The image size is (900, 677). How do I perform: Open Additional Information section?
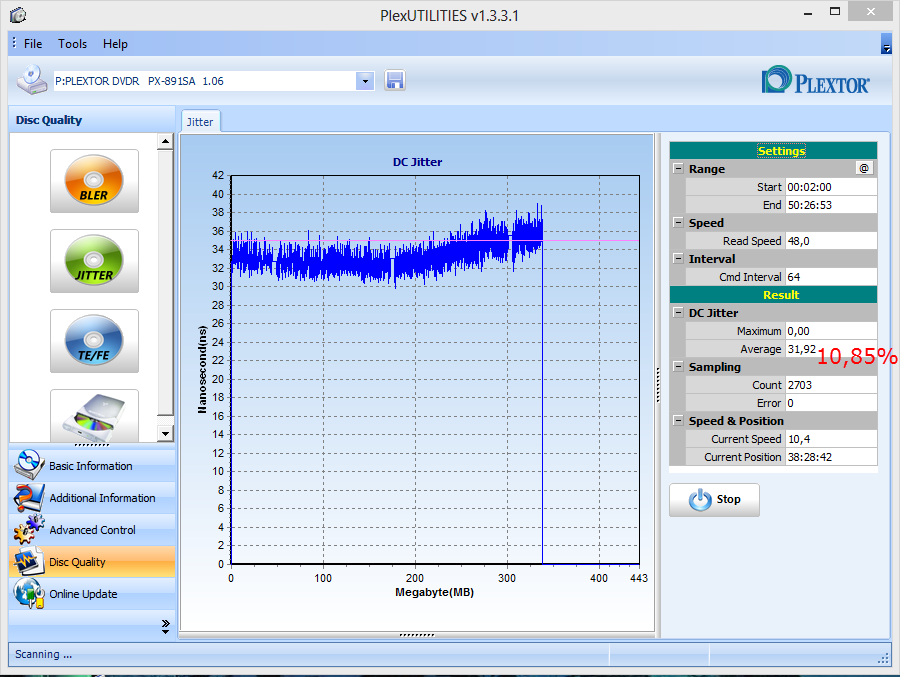tap(92, 498)
